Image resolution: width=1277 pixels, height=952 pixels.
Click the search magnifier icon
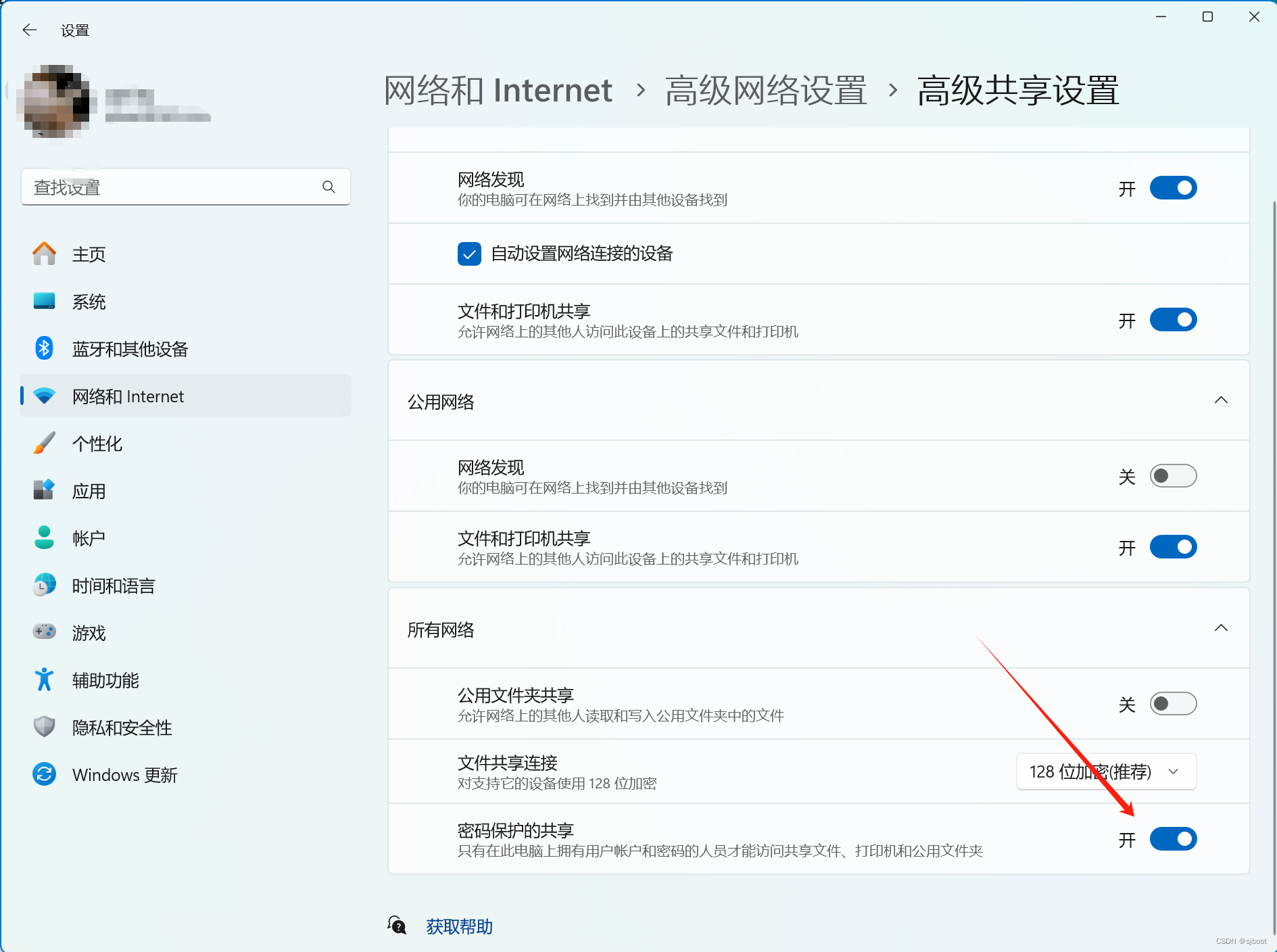tap(329, 187)
